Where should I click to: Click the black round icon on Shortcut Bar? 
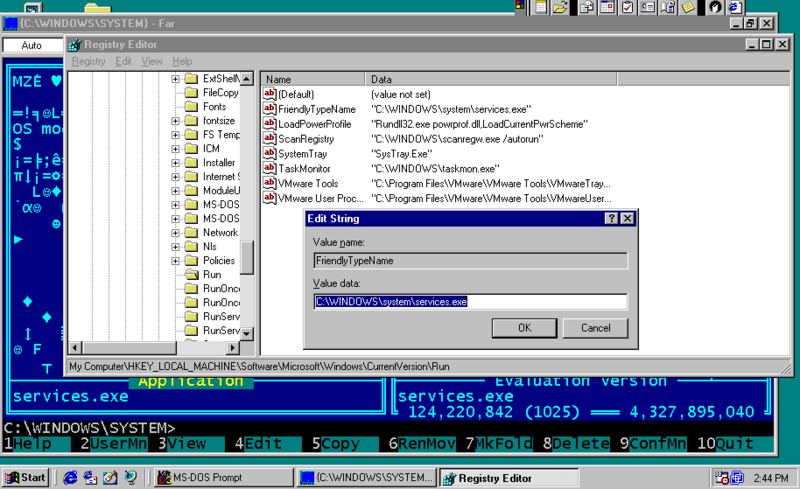pyautogui.click(x=715, y=7)
